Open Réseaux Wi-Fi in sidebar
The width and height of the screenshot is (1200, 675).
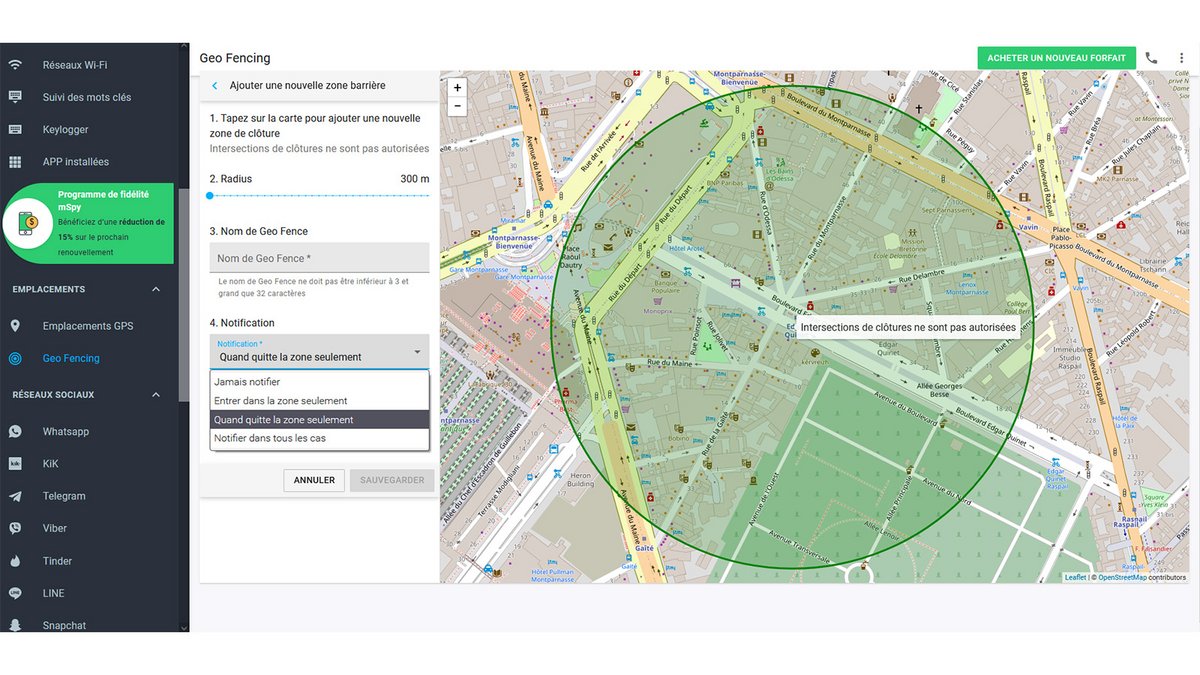75,65
